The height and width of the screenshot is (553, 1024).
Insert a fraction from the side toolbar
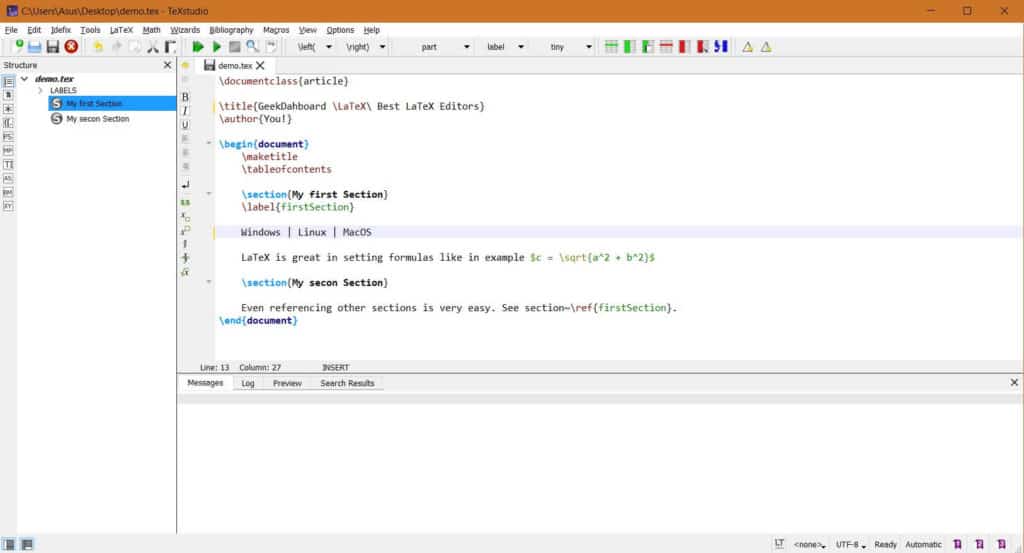185,258
